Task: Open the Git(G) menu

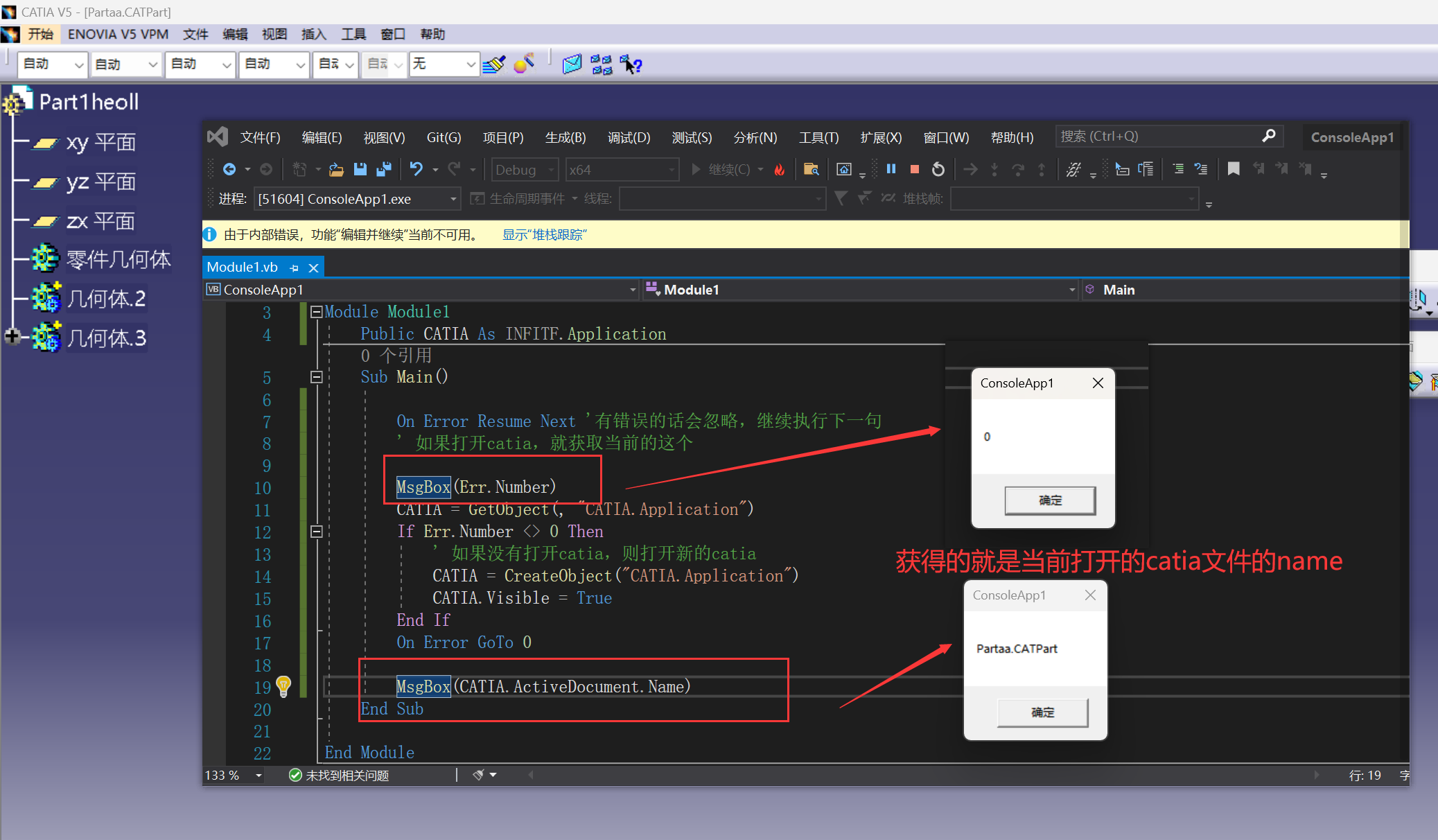Action: click(444, 137)
